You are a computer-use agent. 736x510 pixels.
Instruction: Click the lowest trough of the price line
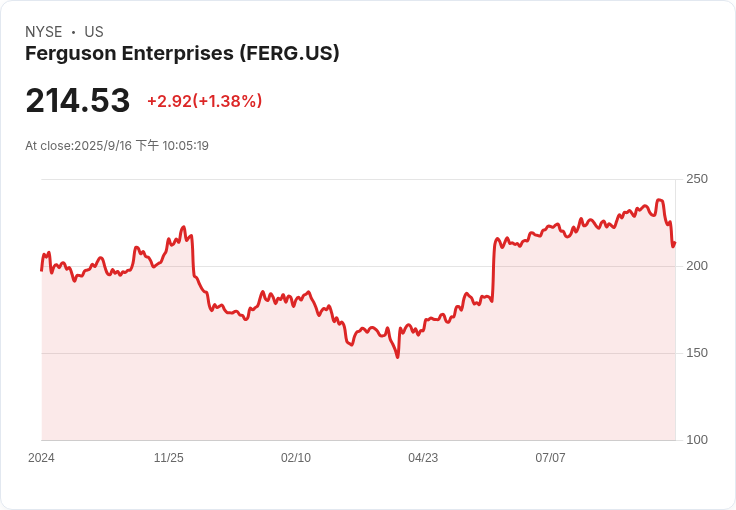pos(397,357)
